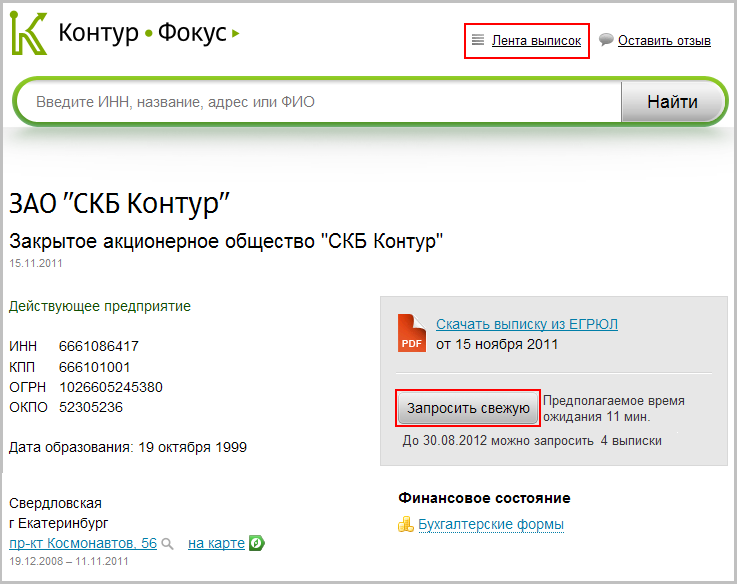Click the ОГРН value 1026605245380
737x584 pixels.
pos(111,387)
